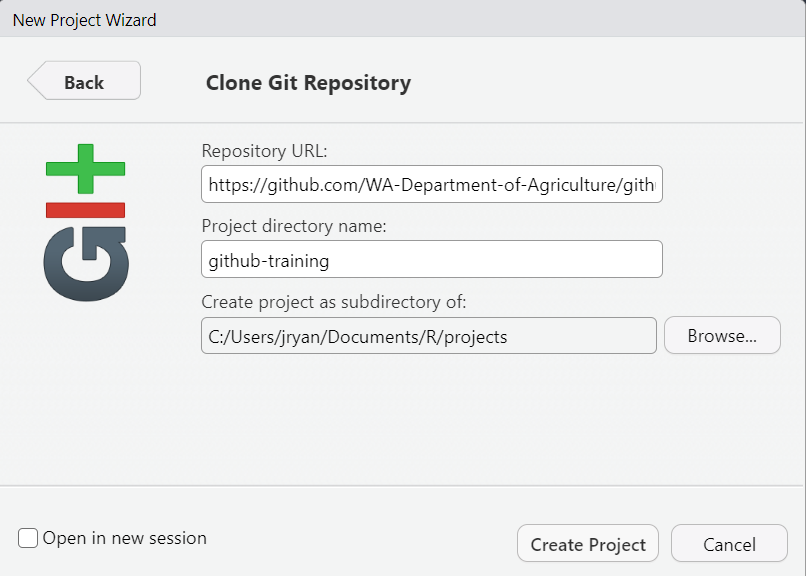Click the Project directory name field

coord(431,260)
